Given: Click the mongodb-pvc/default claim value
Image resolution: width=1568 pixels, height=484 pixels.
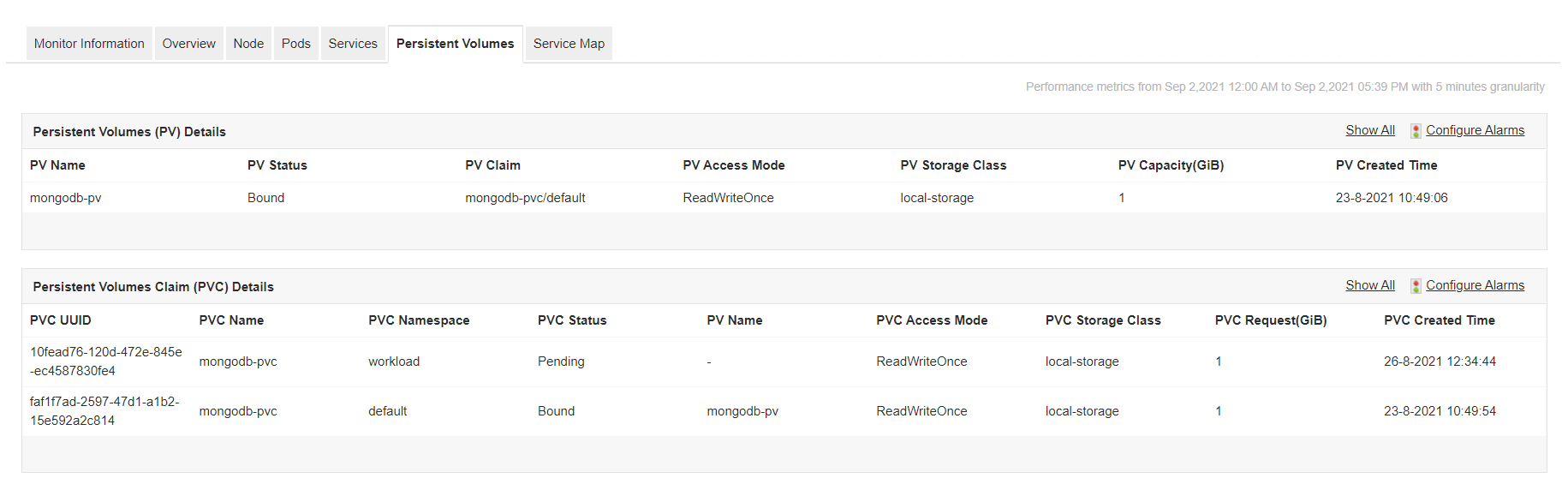Looking at the screenshot, I should coord(525,198).
